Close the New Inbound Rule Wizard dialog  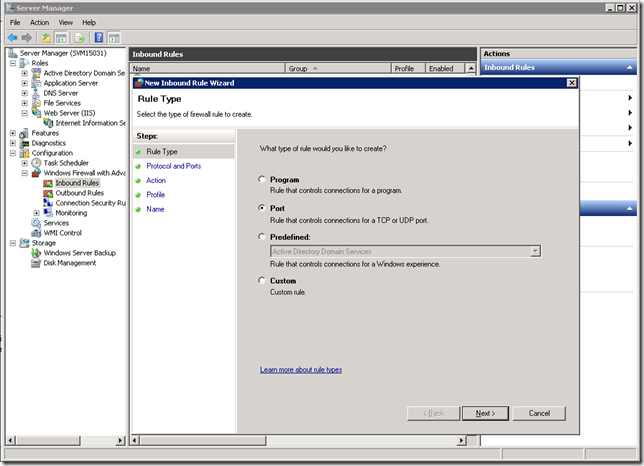pyautogui.click(x=571, y=83)
